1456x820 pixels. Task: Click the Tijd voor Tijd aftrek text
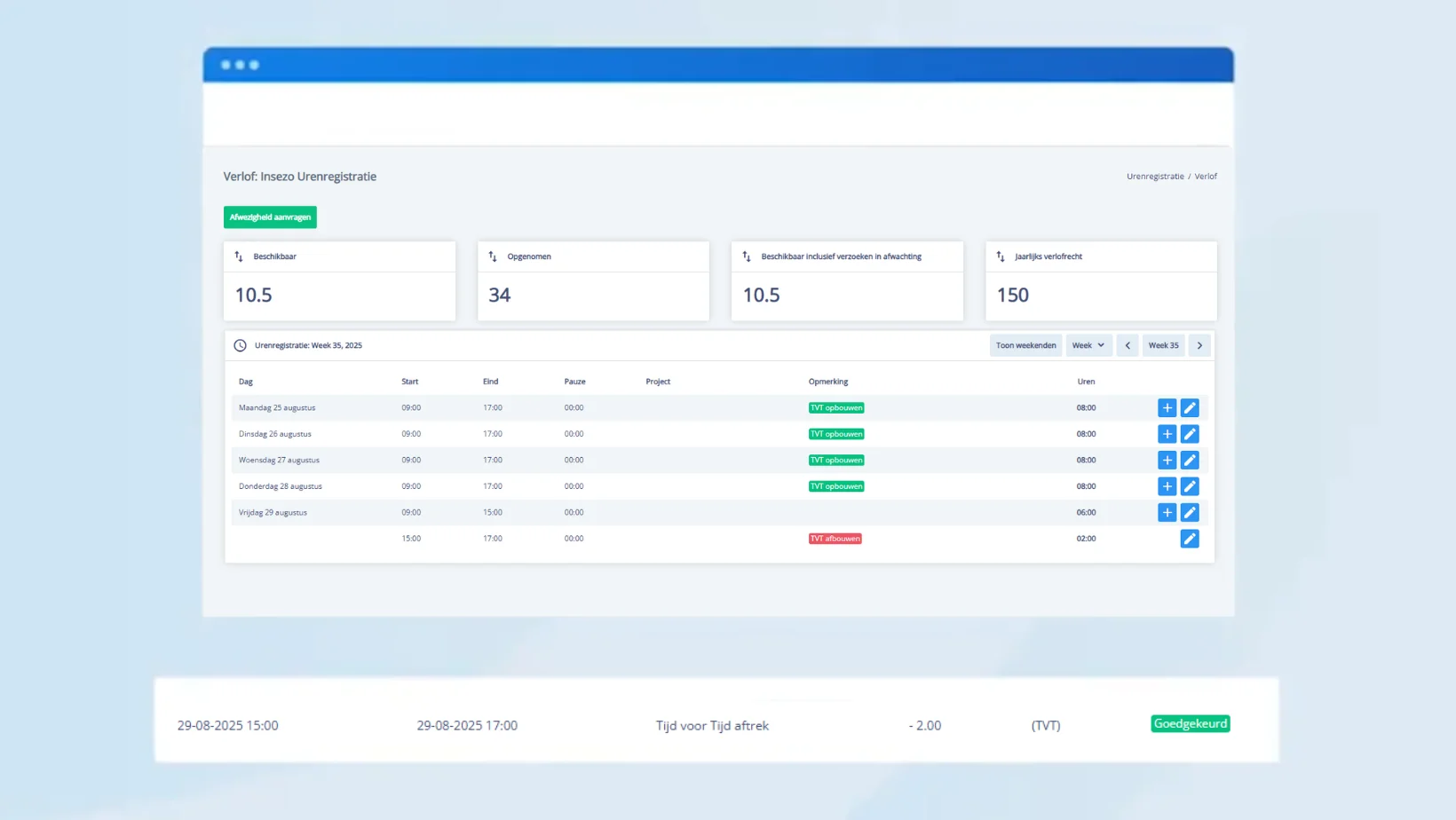pyautogui.click(x=712, y=726)
